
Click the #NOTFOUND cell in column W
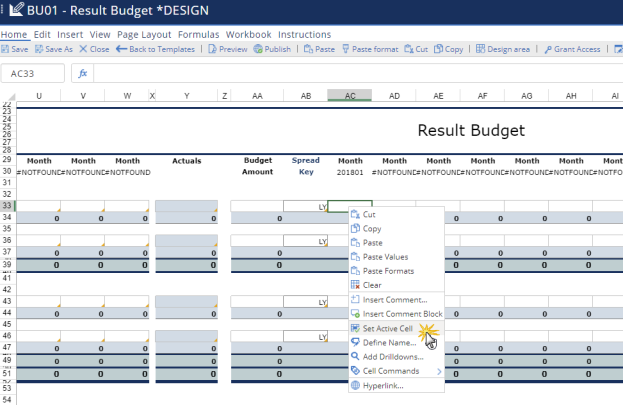pos(128,172)
